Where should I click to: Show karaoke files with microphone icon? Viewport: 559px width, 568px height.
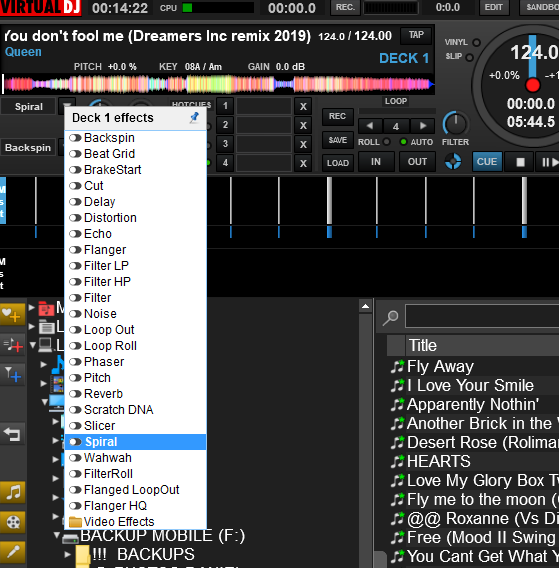click(x=12, y=552)
